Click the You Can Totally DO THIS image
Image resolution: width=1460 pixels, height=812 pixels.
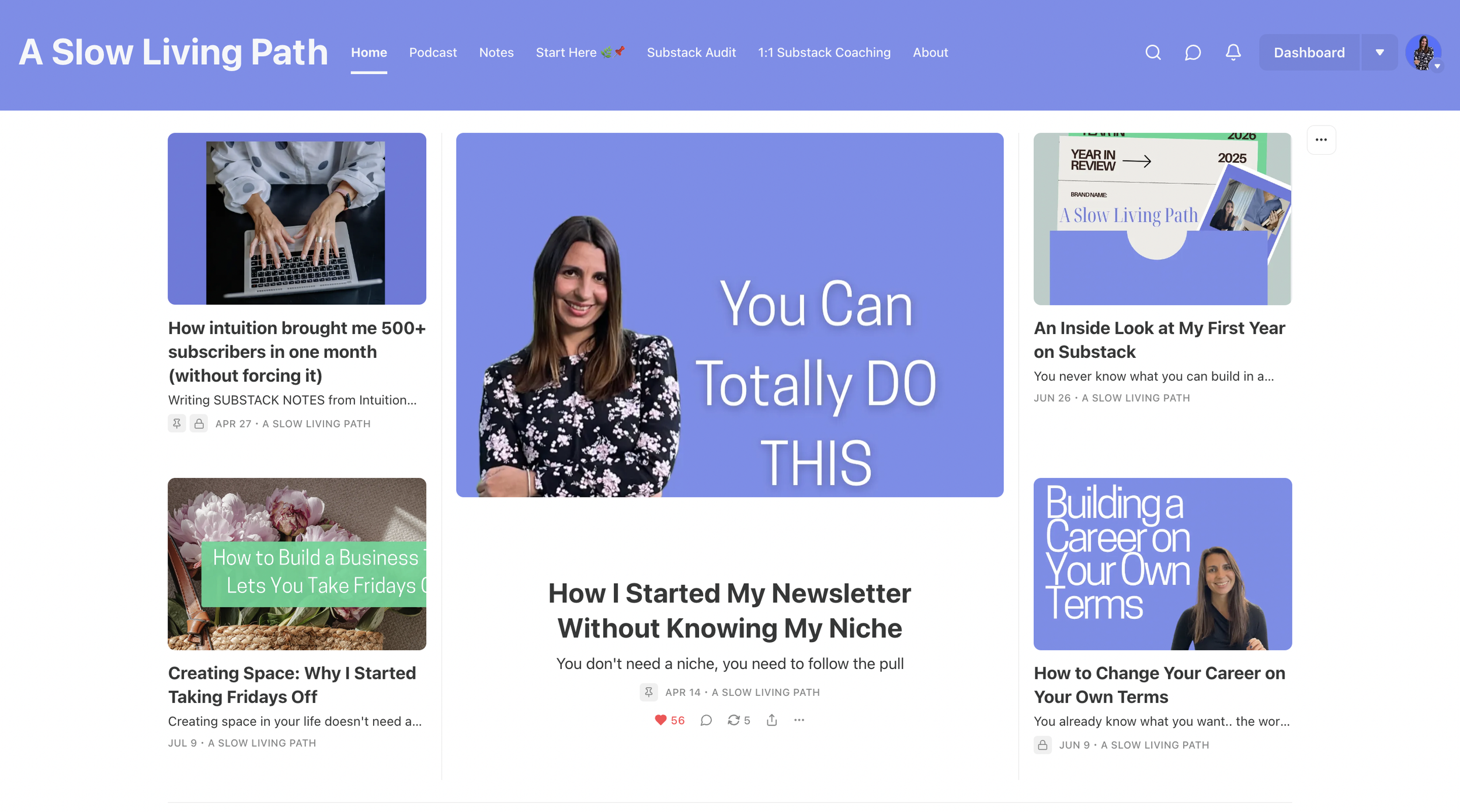coord(729,315)
